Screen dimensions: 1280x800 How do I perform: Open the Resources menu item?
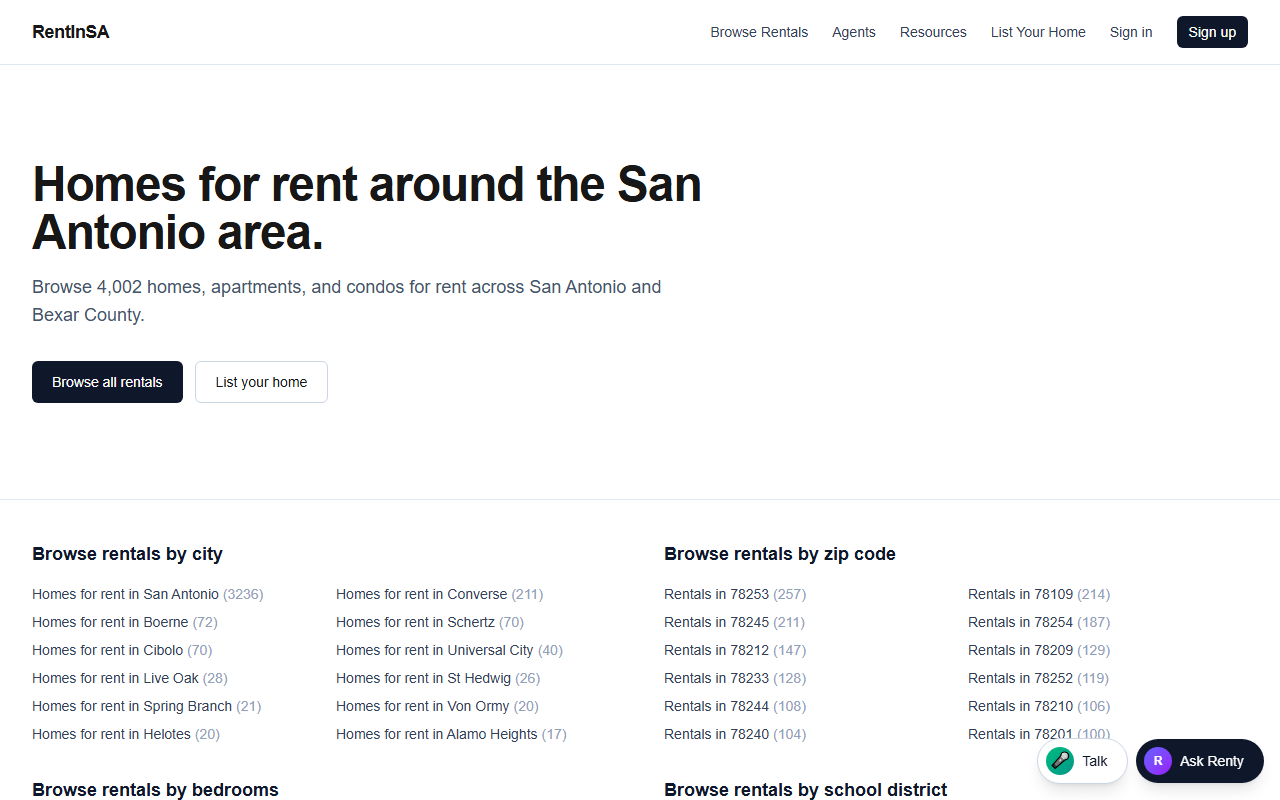[x=933, y=32]
